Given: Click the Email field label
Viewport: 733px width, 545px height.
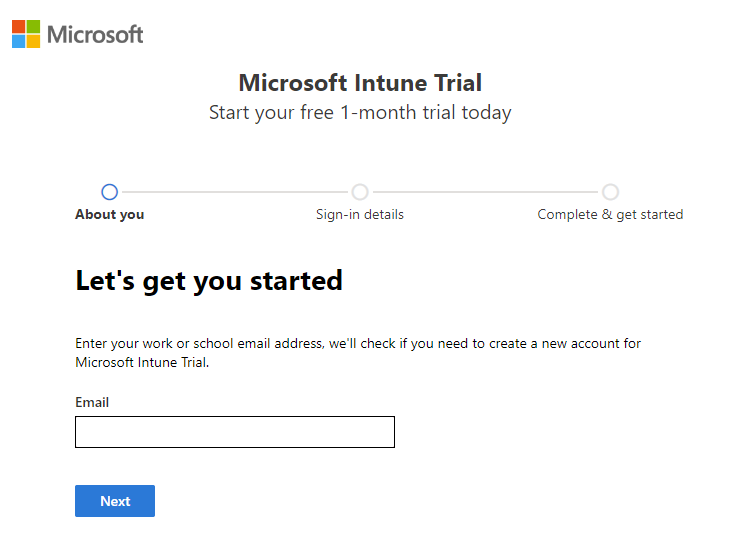Looking at the screenshot, I should [92, 402].
